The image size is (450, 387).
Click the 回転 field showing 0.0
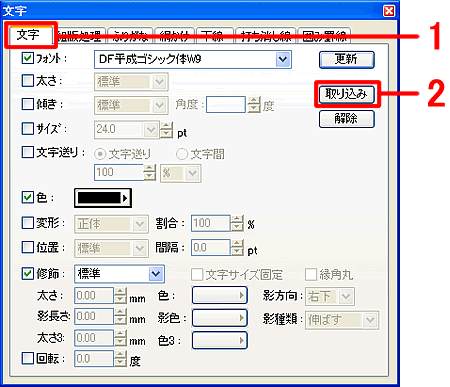point(94,359)
